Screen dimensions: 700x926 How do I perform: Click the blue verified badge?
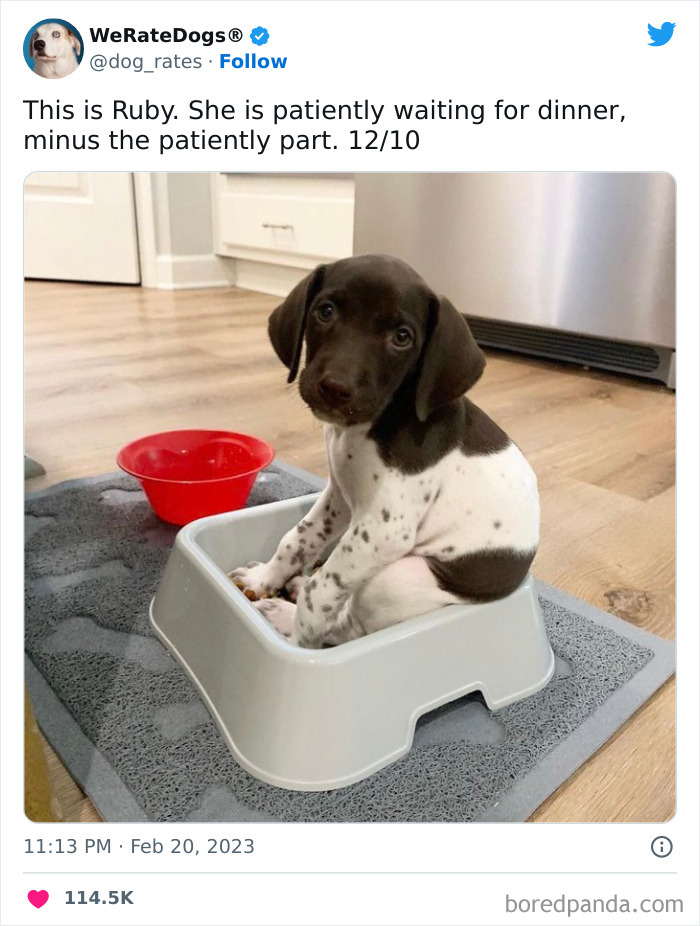pyautogui.click(x=260, y=36)
